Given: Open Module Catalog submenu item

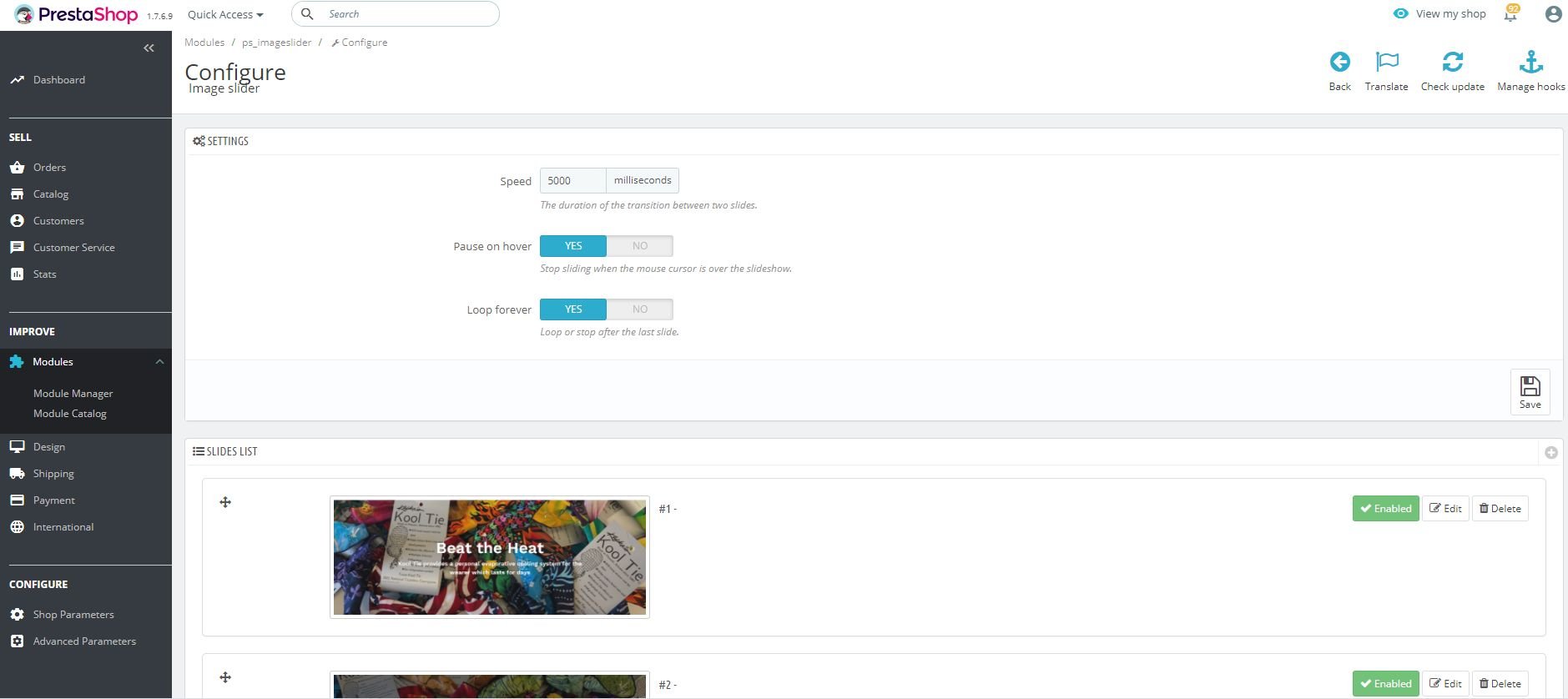Looking at the screenshot, I should (70, 414).
